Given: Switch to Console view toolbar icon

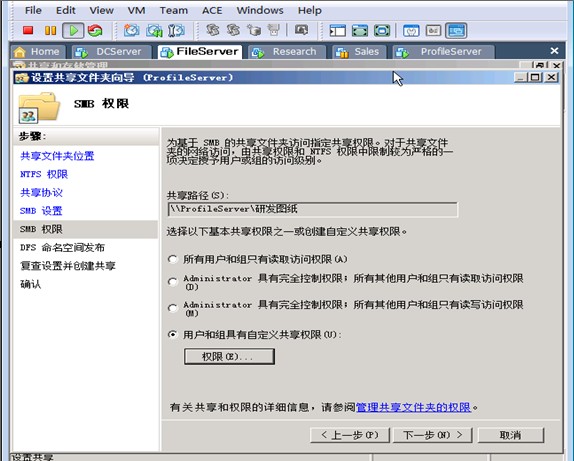Looking at the screenshot, I should [456, 30].
